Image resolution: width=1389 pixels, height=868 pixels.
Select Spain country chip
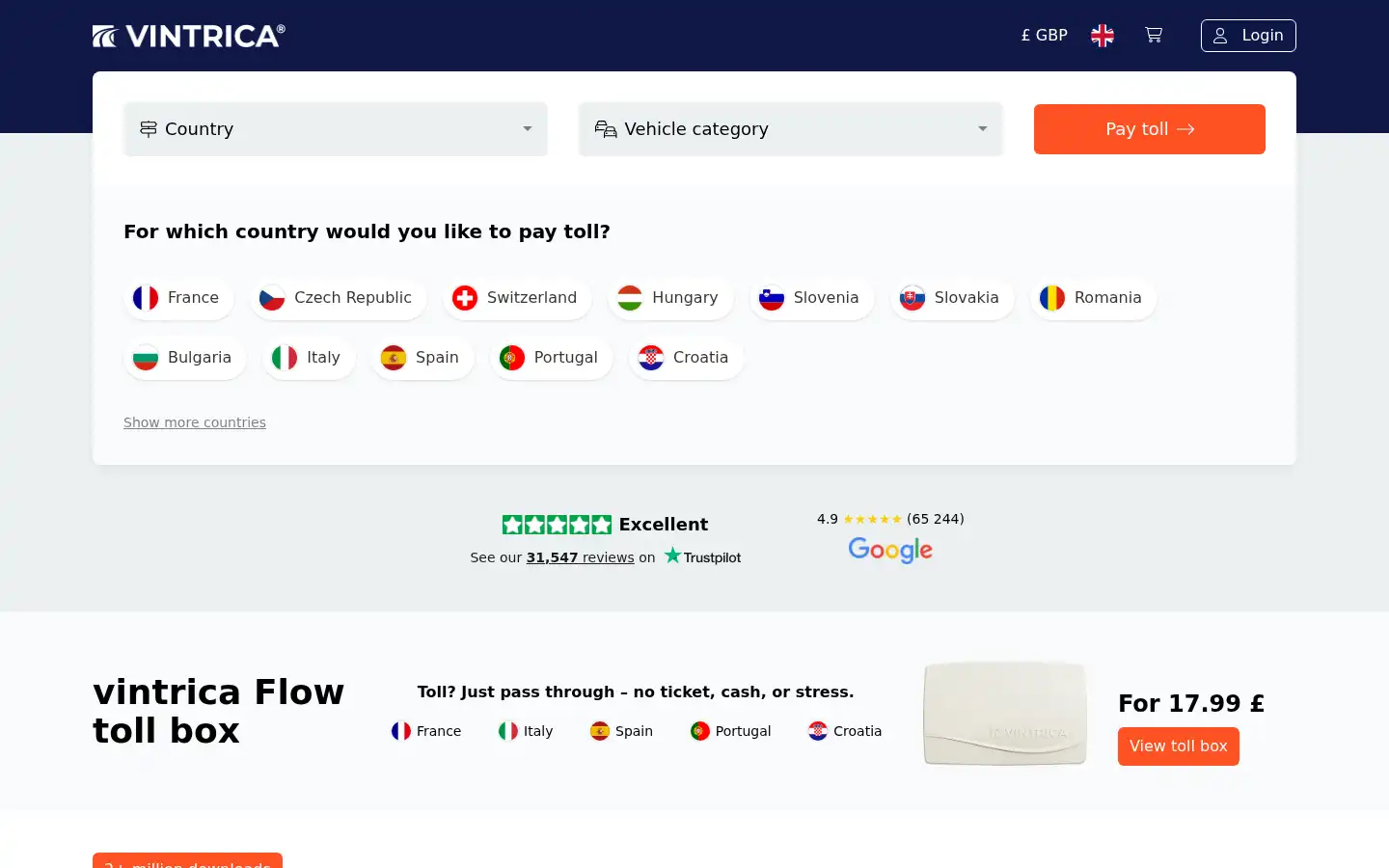422,358
